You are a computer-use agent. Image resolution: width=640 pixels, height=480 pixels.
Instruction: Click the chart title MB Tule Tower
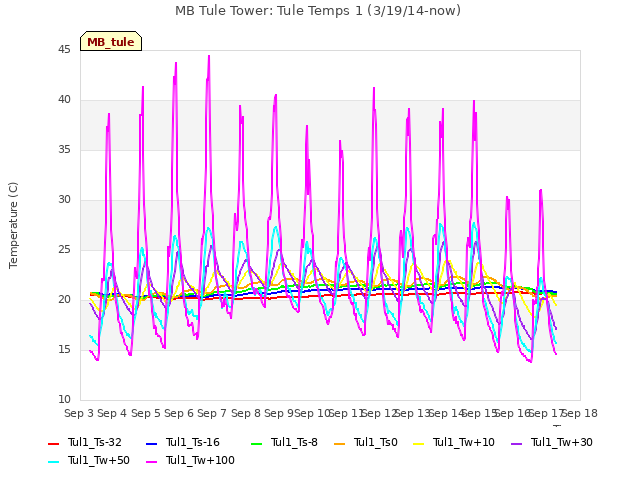[x=318, y=11]
